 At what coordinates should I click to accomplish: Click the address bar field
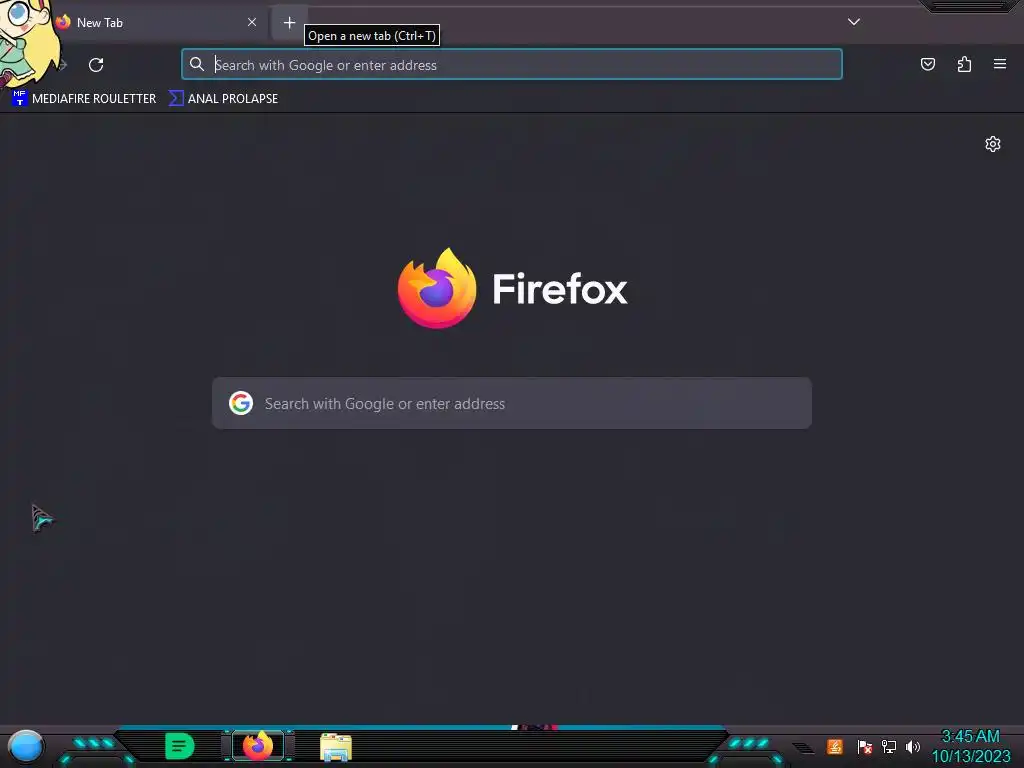tap(512, 65)
